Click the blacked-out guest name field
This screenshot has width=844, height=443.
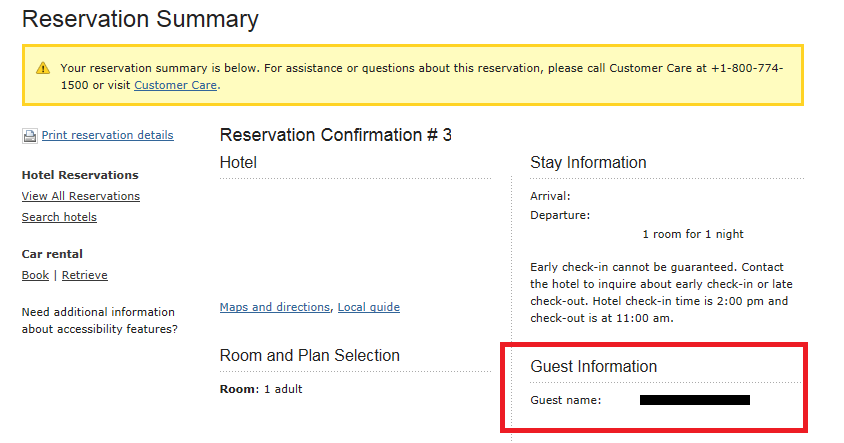pos(695,400)
